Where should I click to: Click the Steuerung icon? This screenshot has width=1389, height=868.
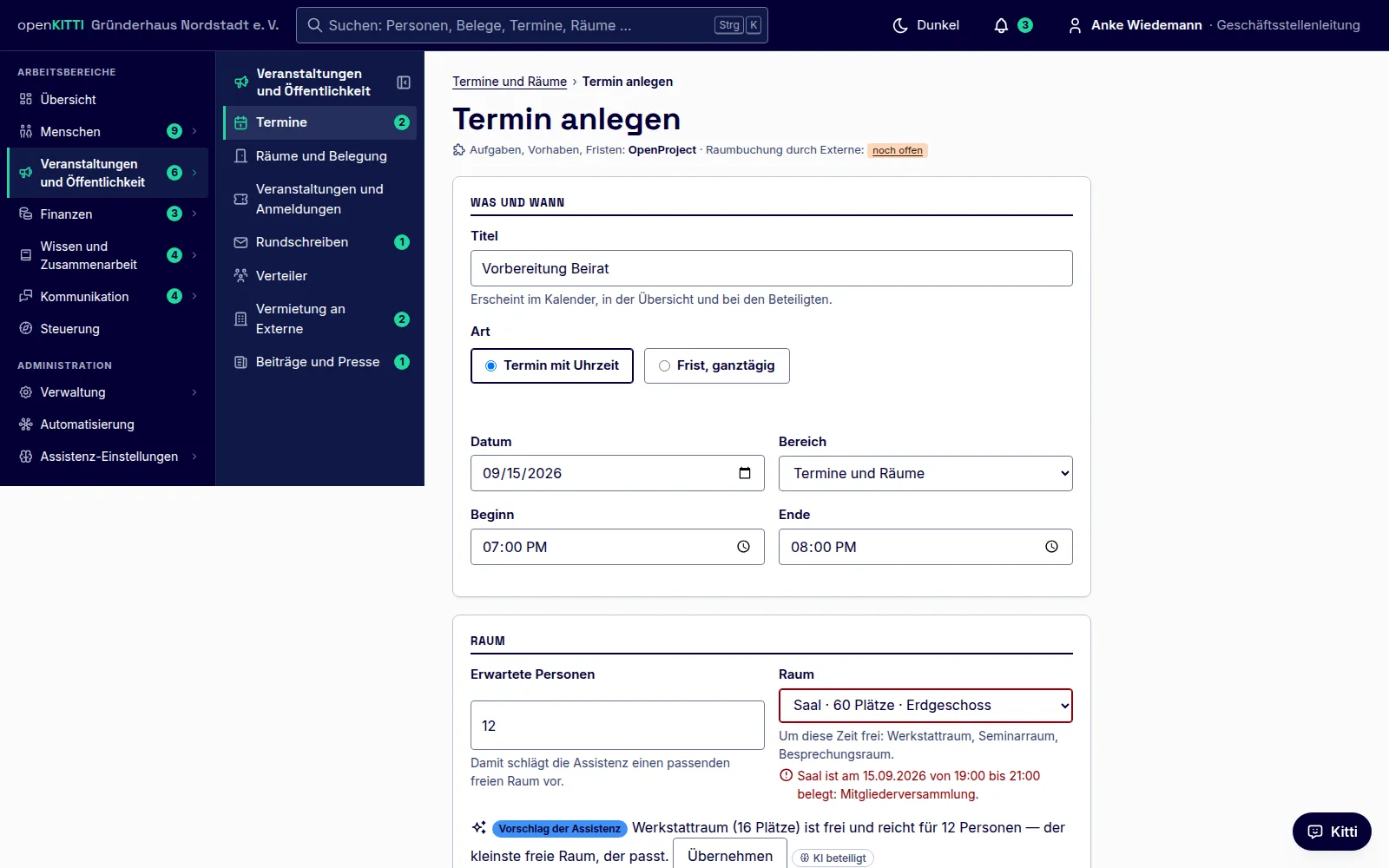pos(26,328)
